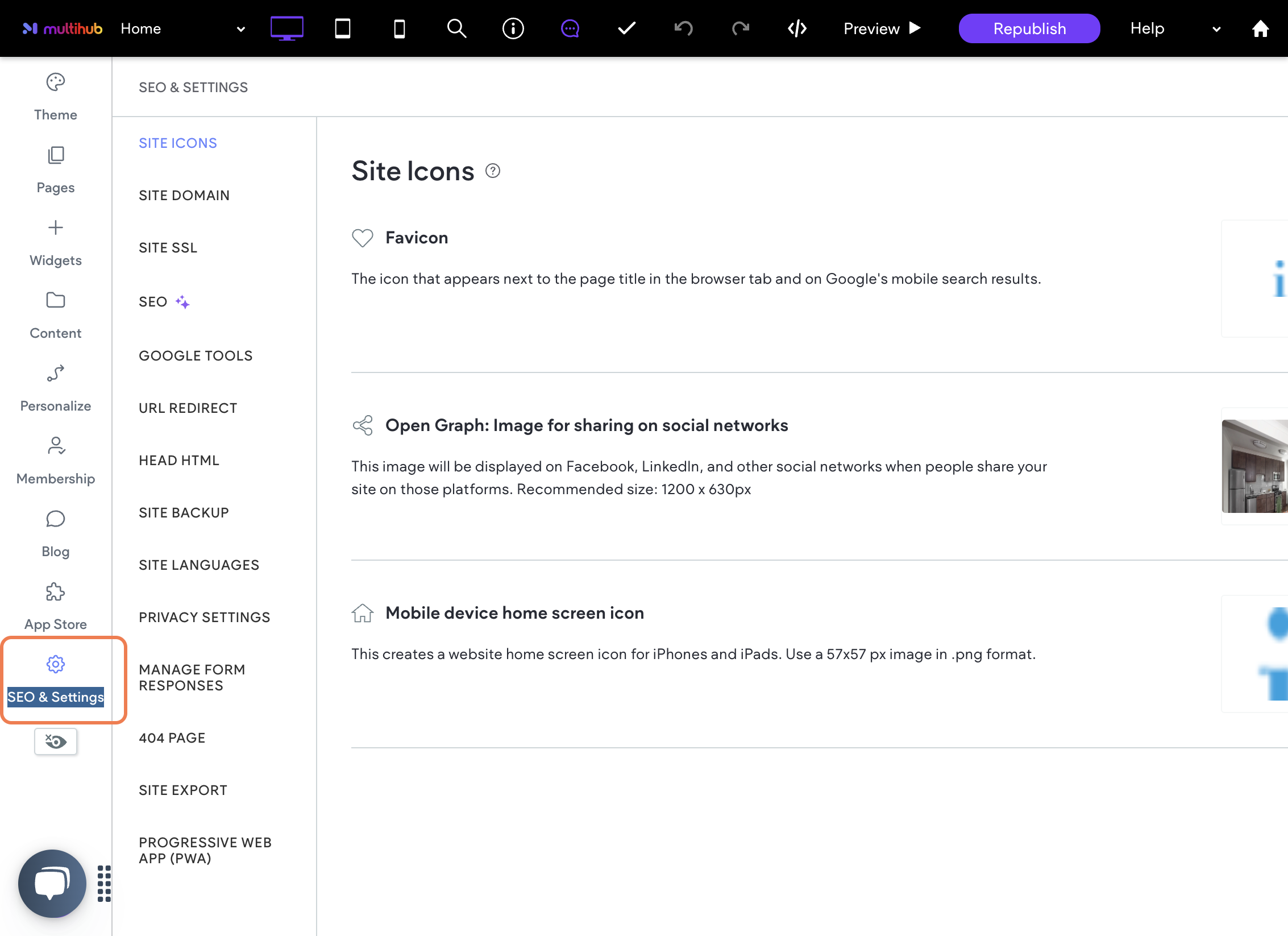The height and width of the screenshot is (936, 1288).
Task: Switch to tablet view
Action: pyautogui.click(x=343, y=28)
